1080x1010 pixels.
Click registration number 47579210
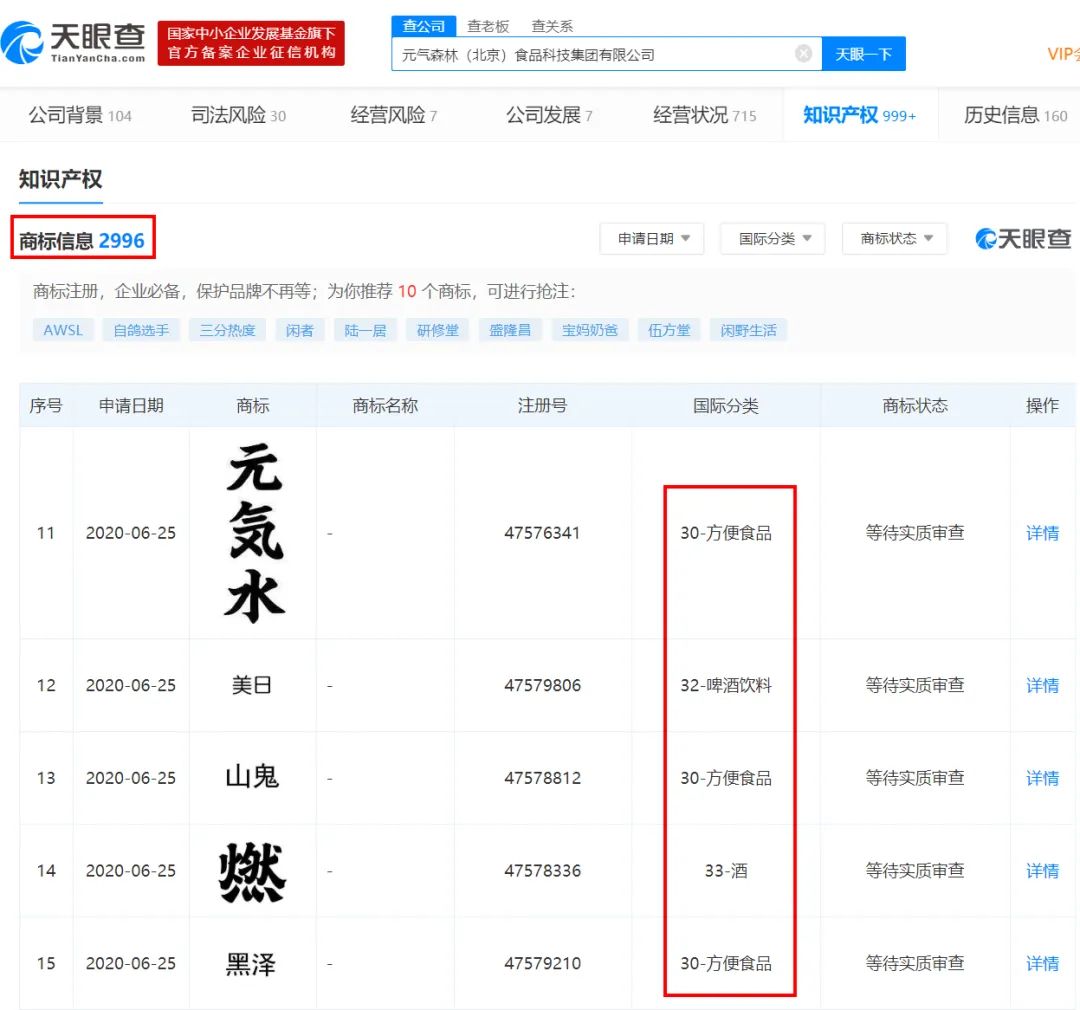(542, 963)
